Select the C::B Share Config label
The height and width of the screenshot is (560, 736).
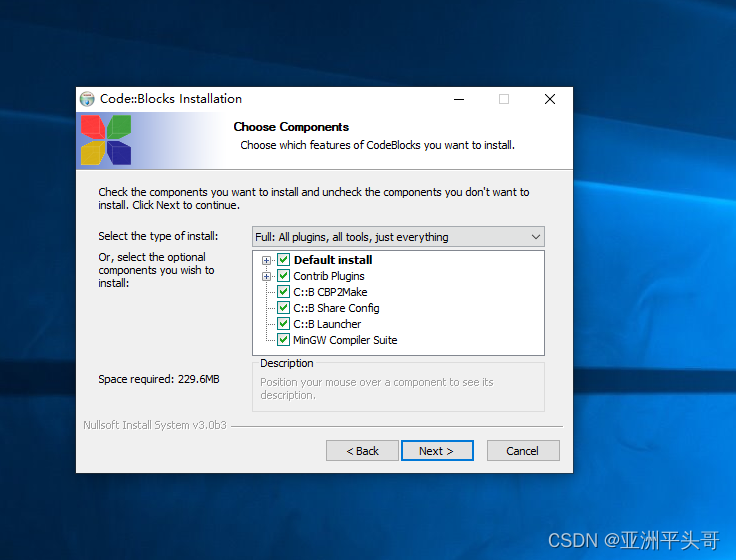[336, 308]
